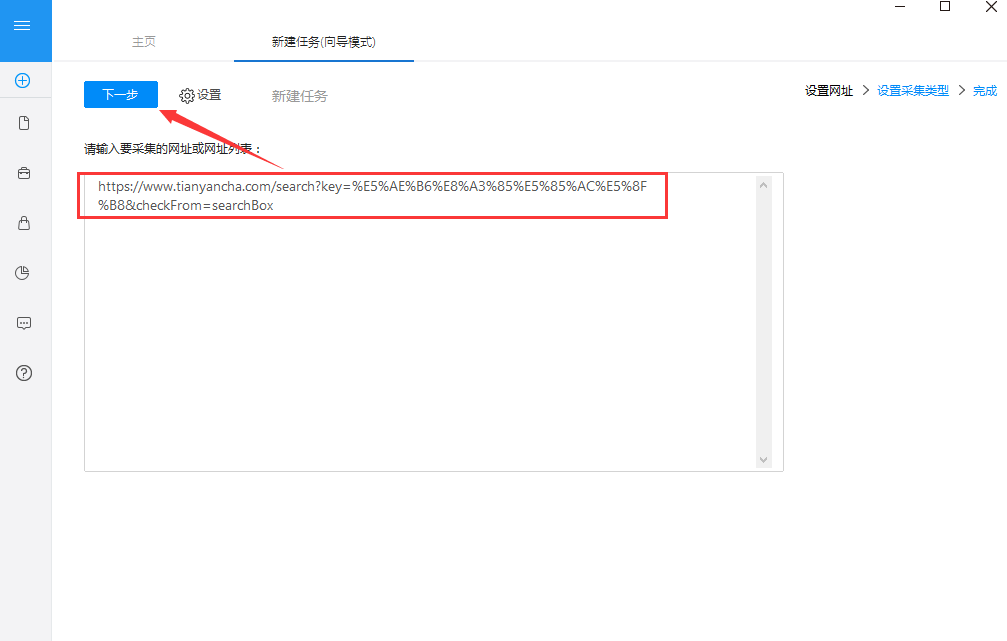Open the document/tasks icon in sidebar
The width and height of the screenshot is (1007, 641).
click(x=23, y=122)
